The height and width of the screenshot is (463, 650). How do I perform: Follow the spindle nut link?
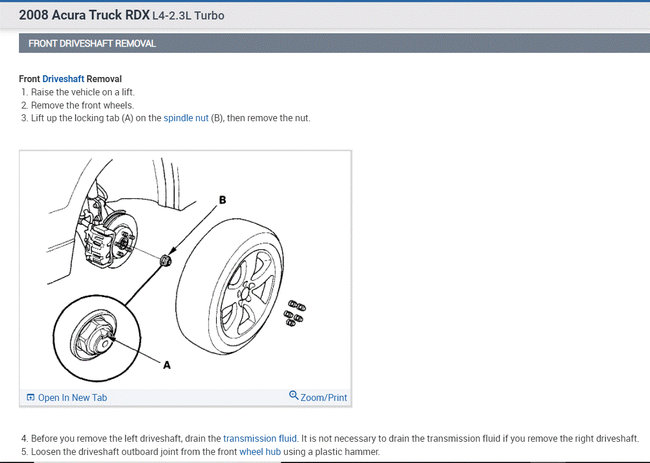pos(186,118)
